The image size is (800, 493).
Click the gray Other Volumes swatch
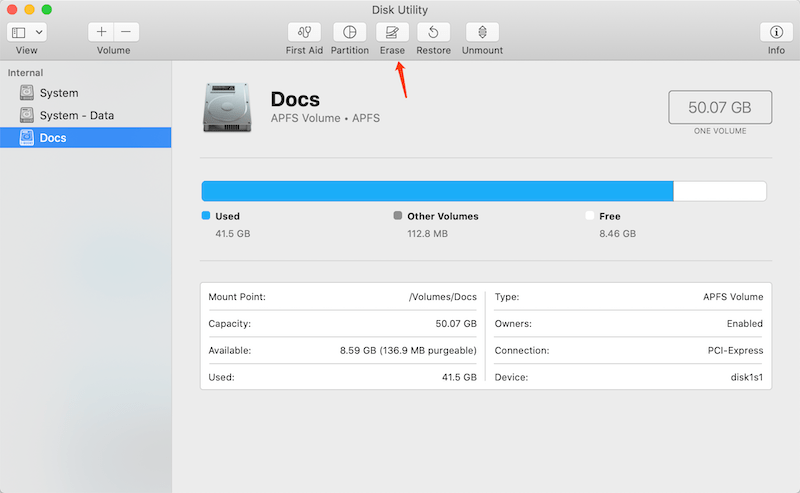[398, 216]
